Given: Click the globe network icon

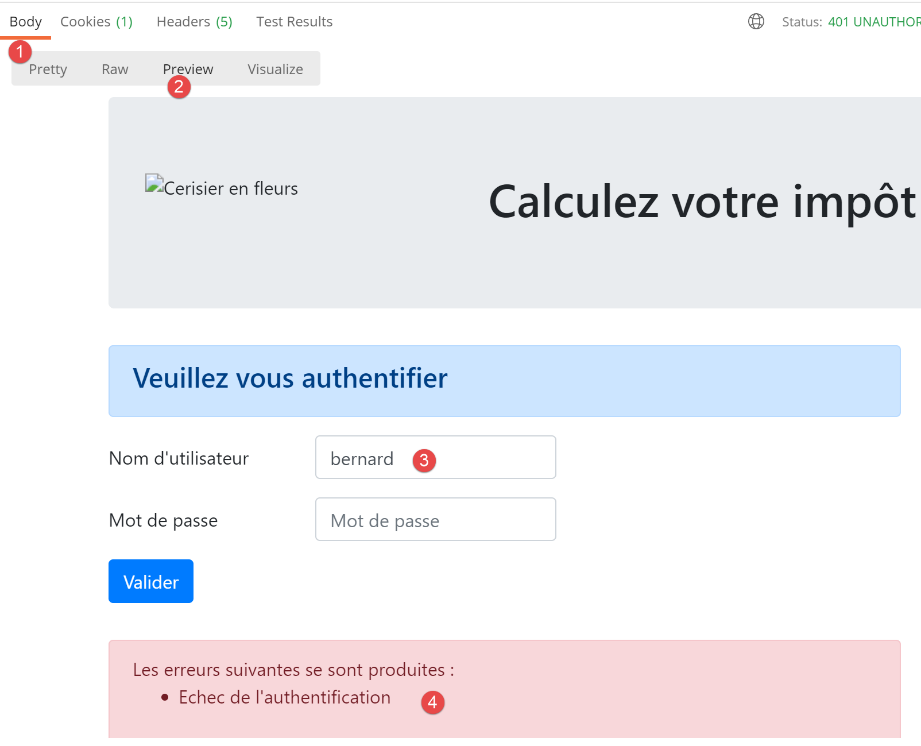Looking at the screenshot, I should point(756,21).
